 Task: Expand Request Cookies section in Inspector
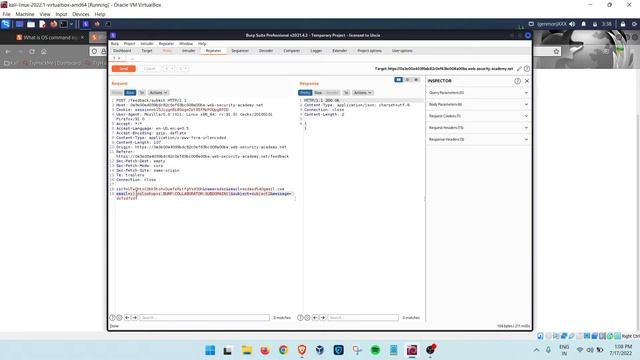click(478, 116)
